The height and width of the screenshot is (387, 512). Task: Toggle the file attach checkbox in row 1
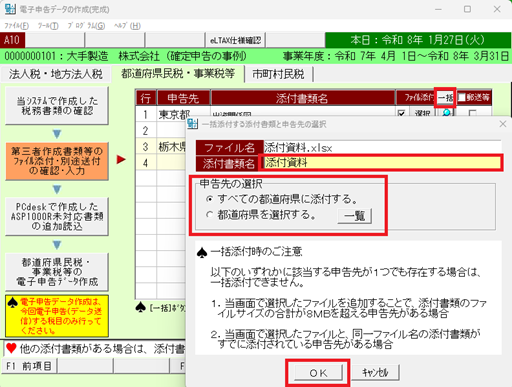coord(402,113)
